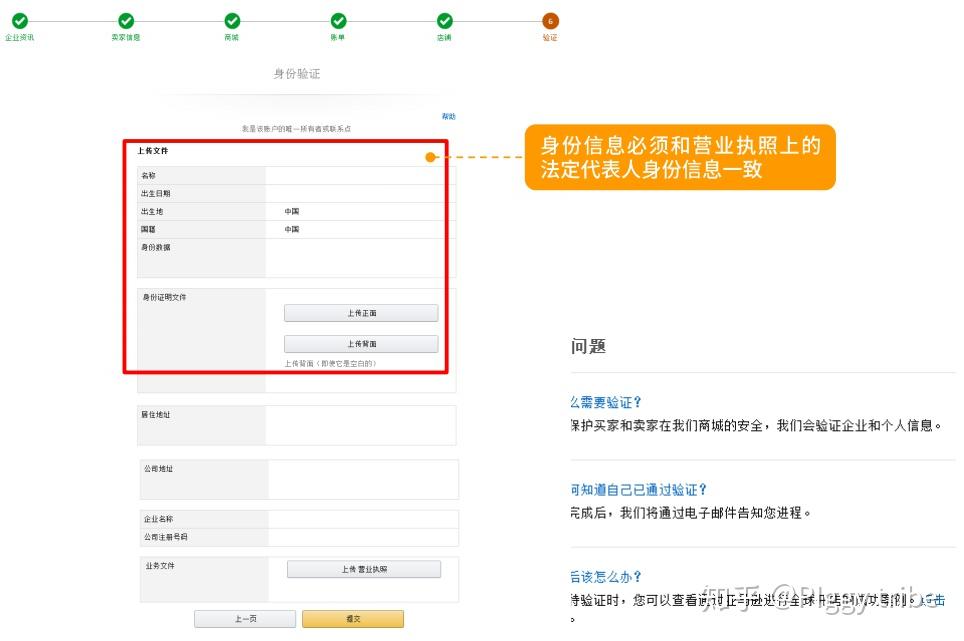
Task: Select the 名称 row label
Action: 148,175
